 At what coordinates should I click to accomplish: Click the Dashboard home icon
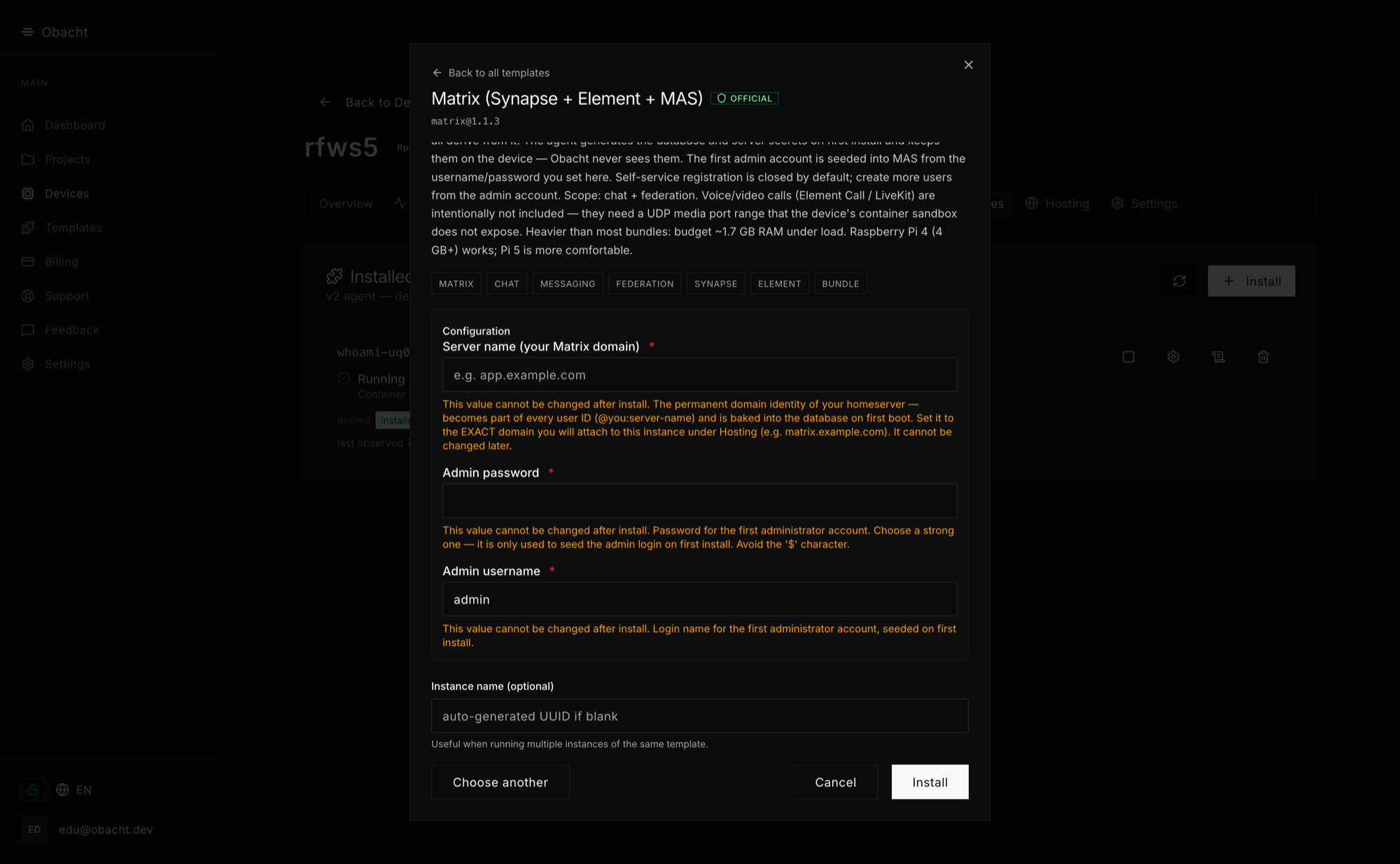28,125
